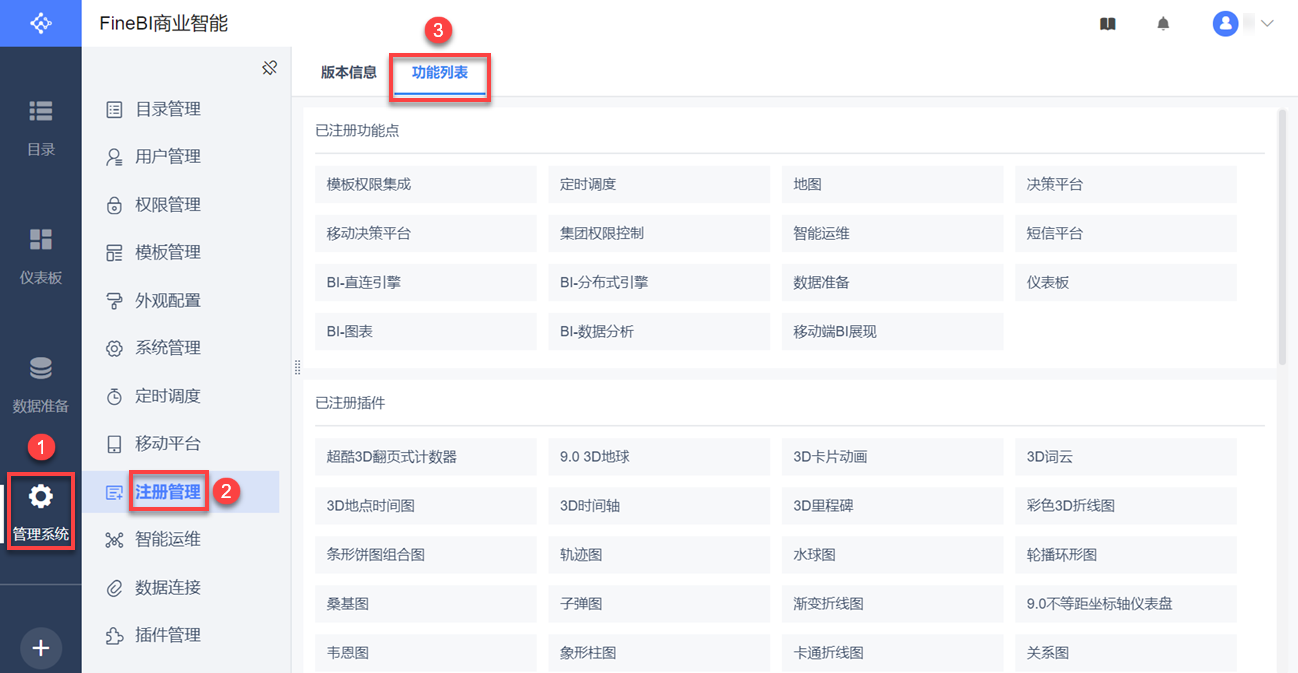Click the 3D词云 plugin item
This screenshot has width=1298, height=673.
pos(1126,457)
